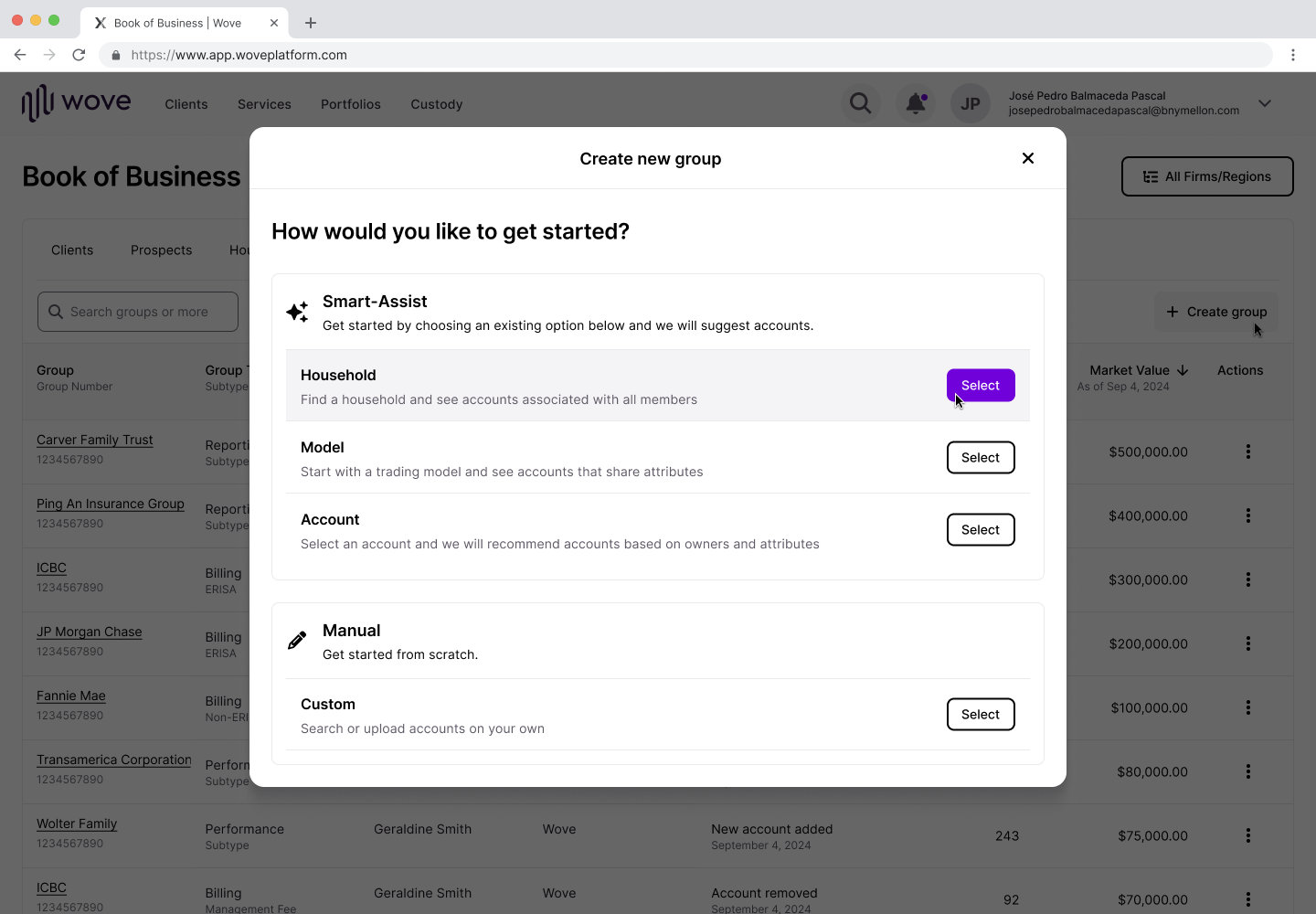Viewport: 1316px width, 914px height.
Task: Click the Smart-Assist sparkle icon
Action: click(x=297, y=312)
